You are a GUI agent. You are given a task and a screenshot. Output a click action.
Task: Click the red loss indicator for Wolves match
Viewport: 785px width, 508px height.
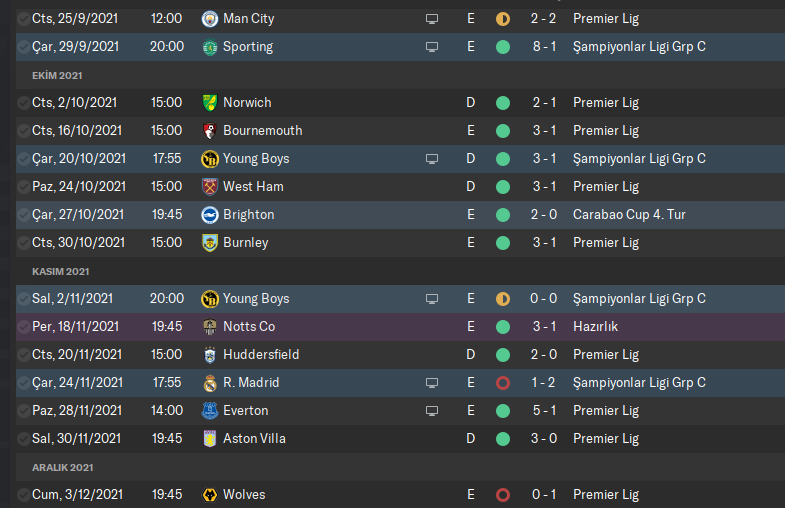click(502, 495)
